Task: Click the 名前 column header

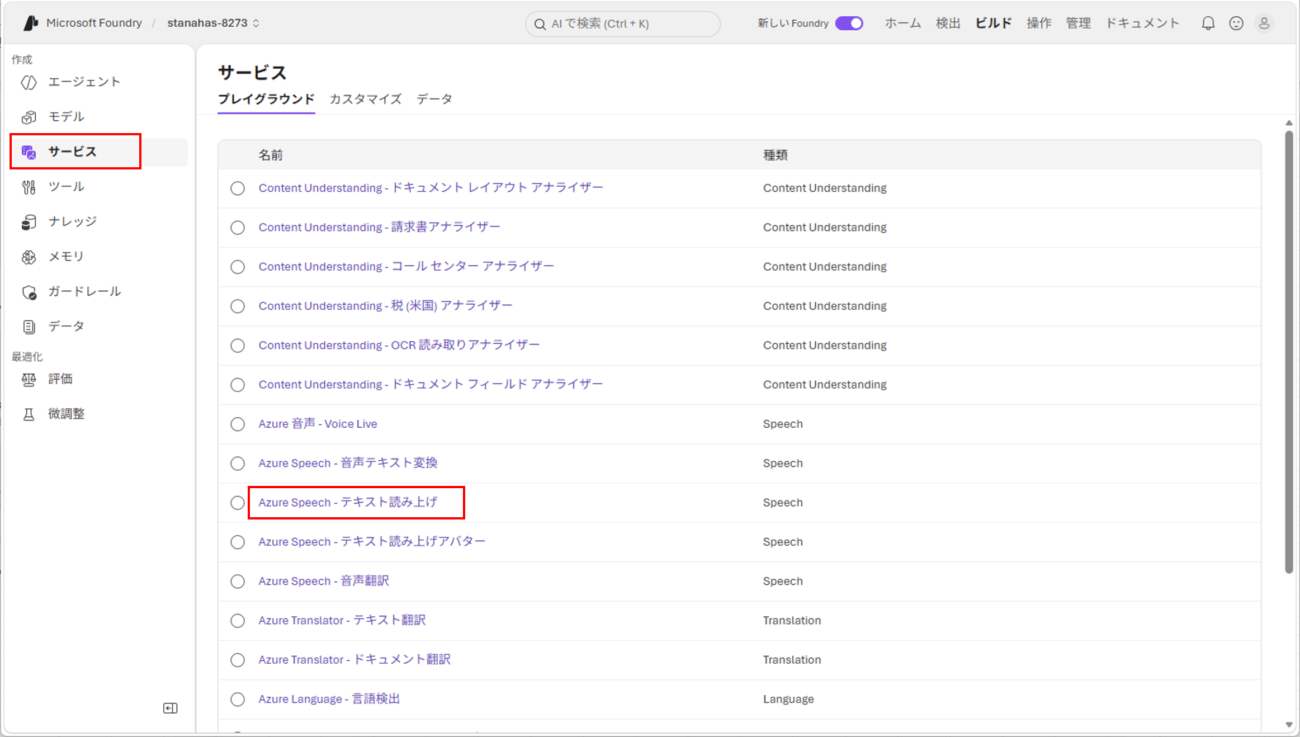Action: [271, 155]
